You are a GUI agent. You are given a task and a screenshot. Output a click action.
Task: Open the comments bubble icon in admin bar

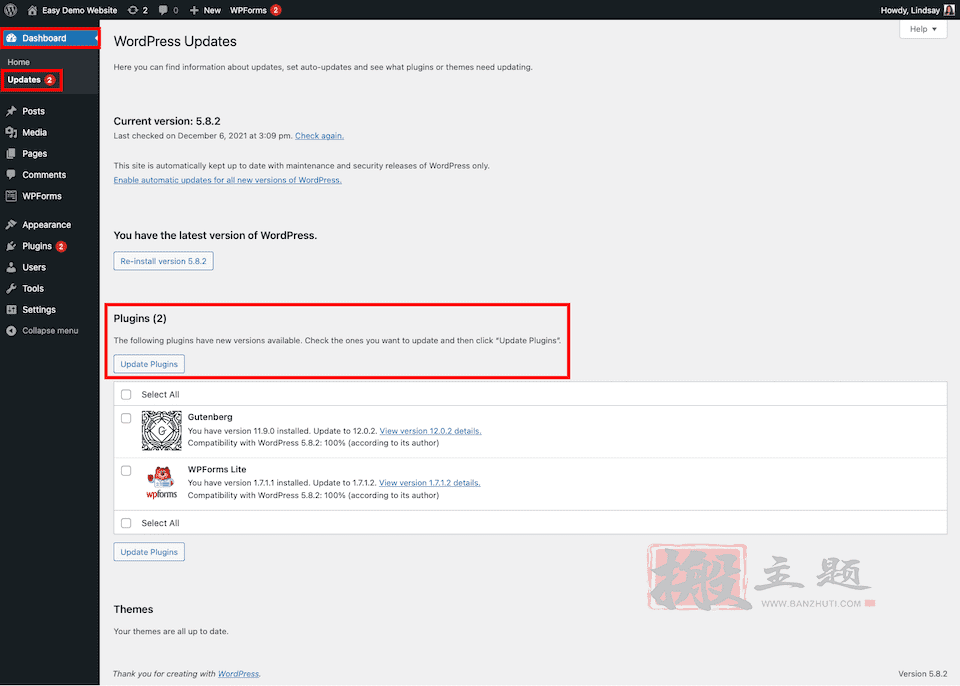pos(163,10)
